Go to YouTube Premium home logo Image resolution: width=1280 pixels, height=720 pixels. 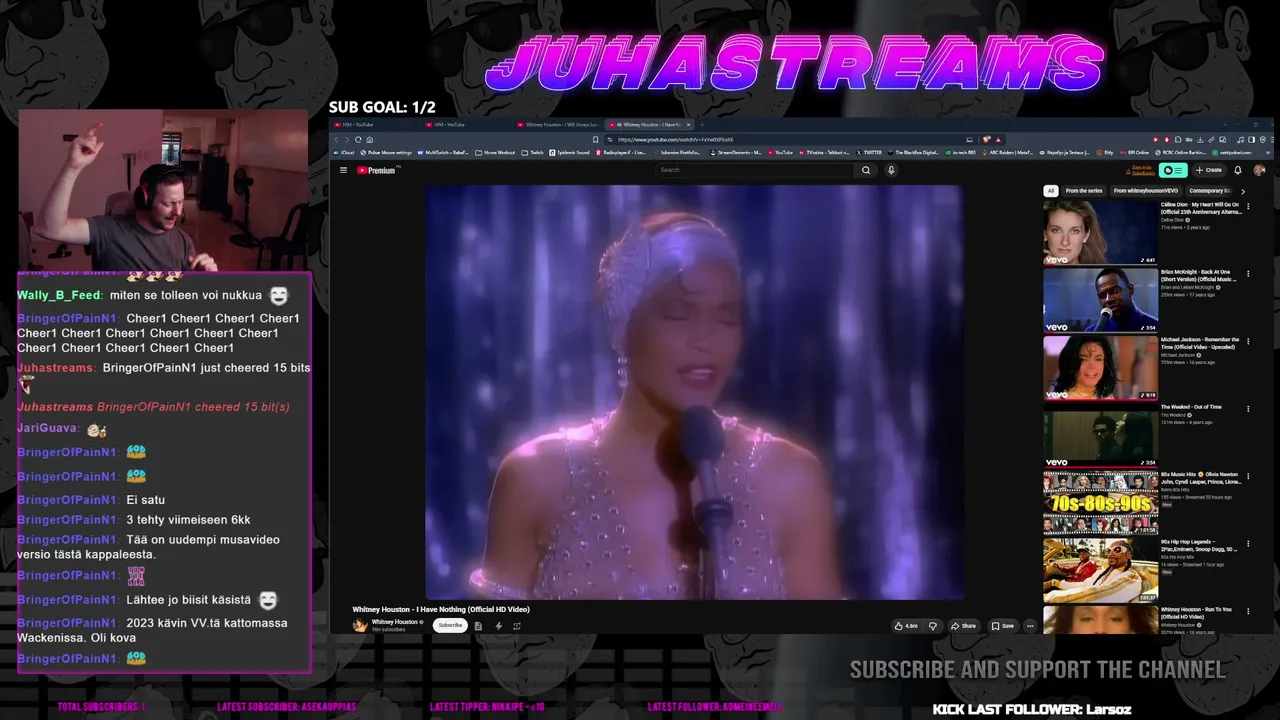377,170
